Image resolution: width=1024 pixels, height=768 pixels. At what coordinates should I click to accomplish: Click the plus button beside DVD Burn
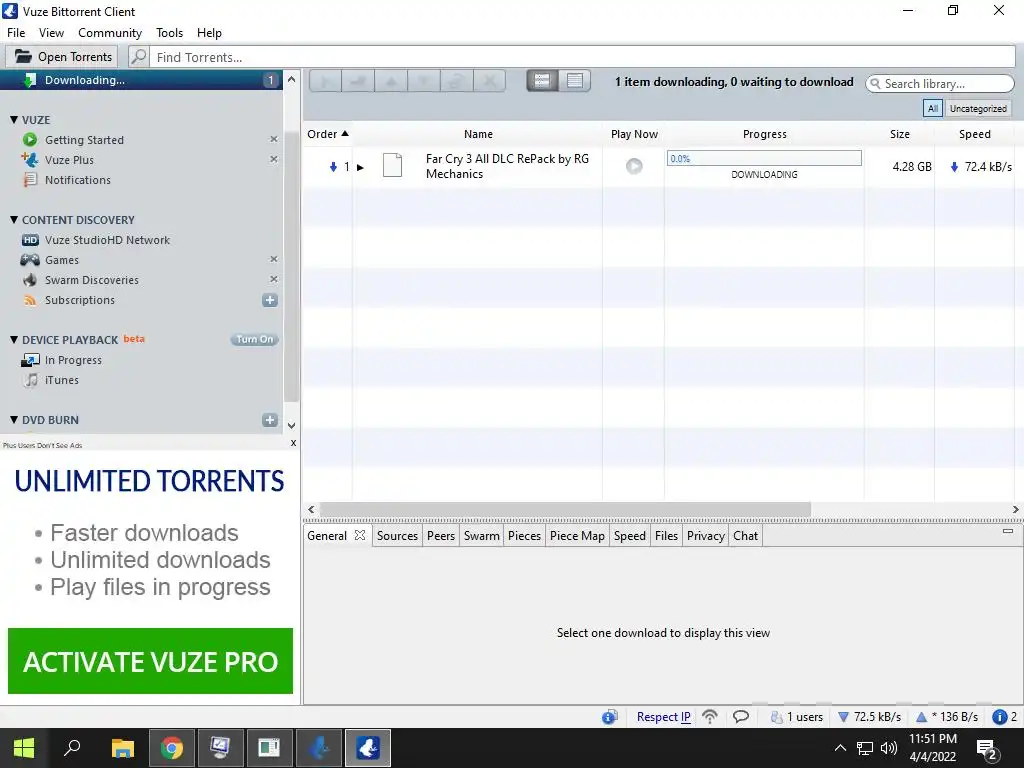click(270, 420)
